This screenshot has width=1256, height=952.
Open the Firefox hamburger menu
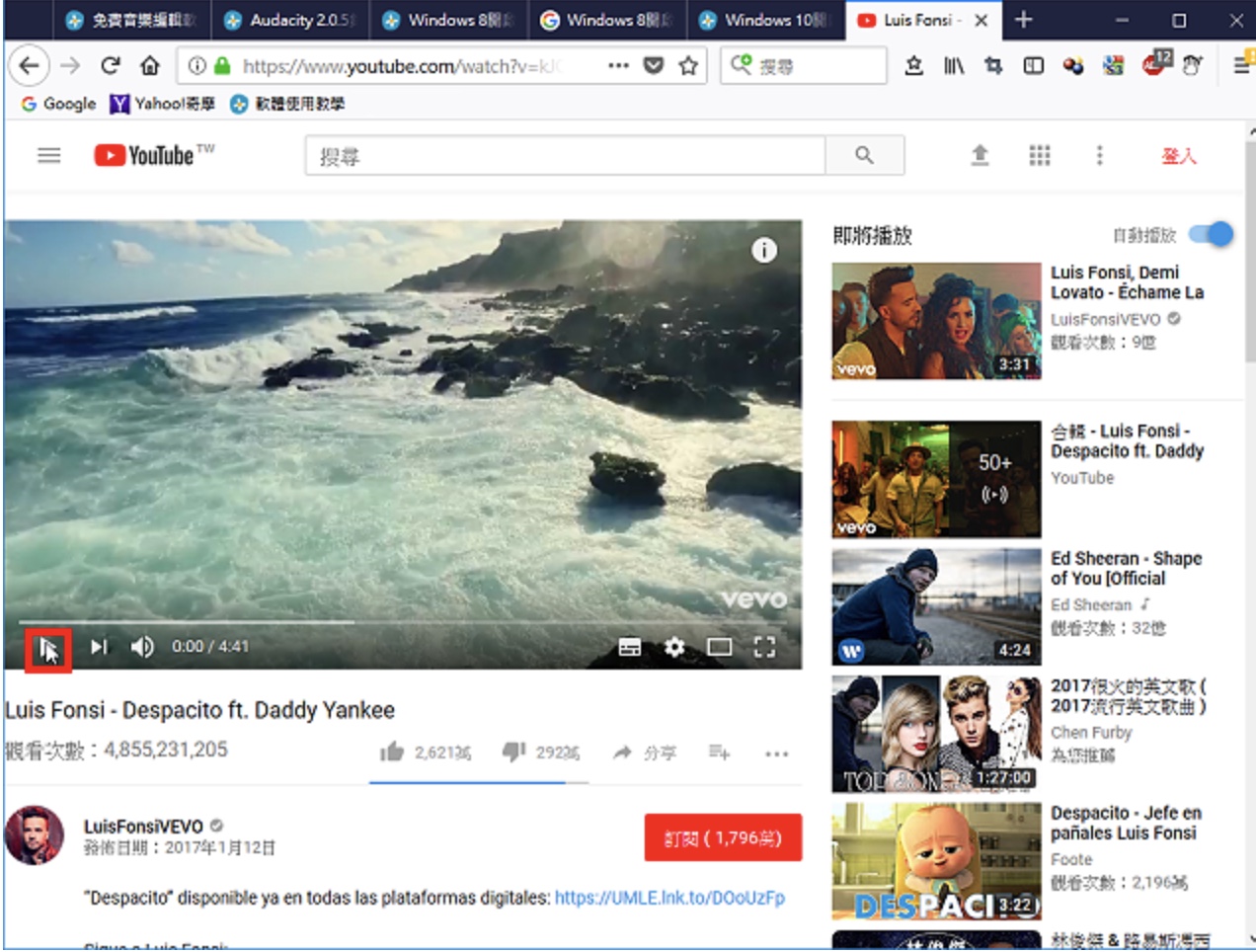(x=1242, y=66)
